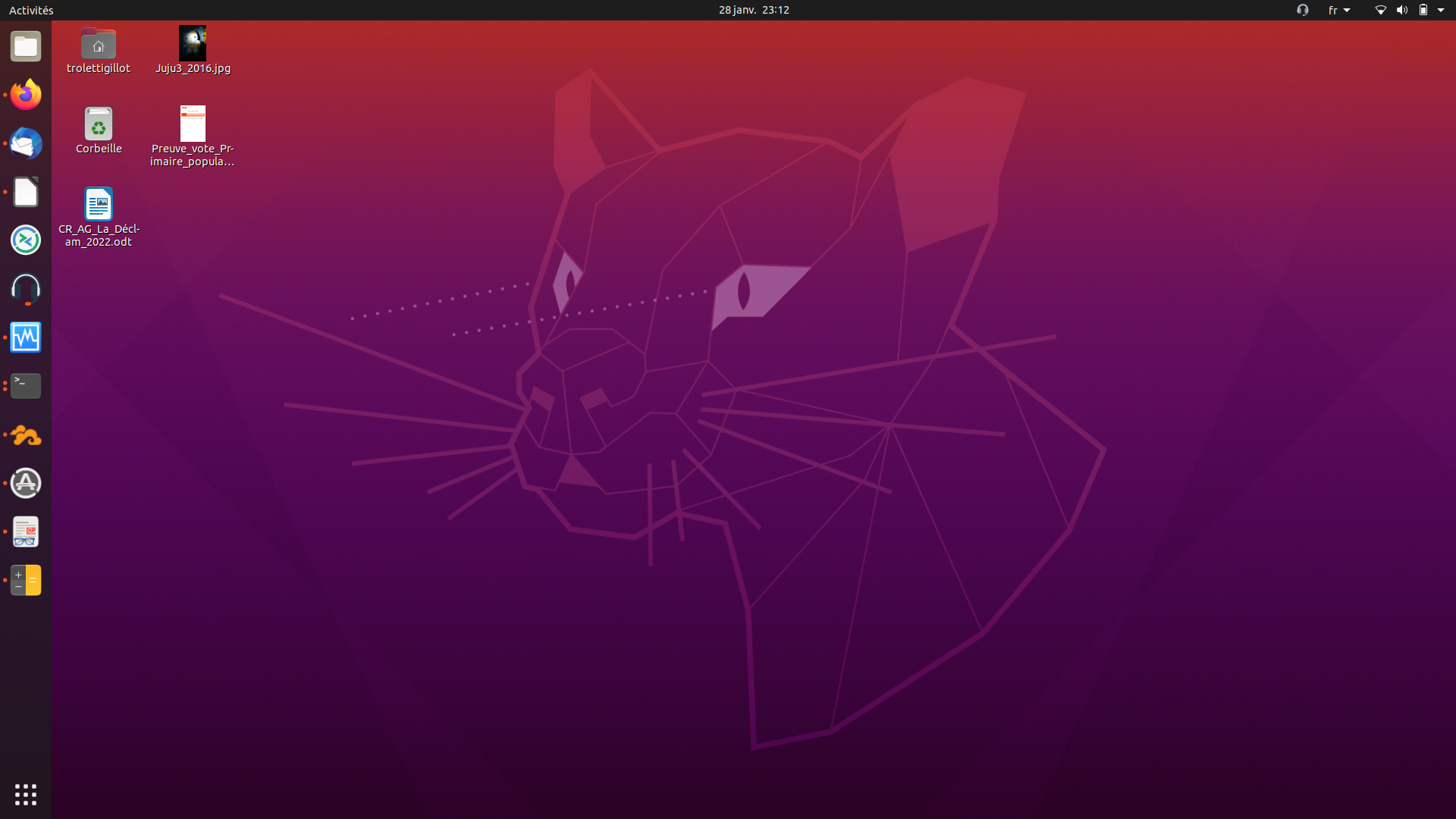Image resolution: width=1456 pixels, height=819 pixels.
Task: Open the system monitor graph app in dock
Action: click(x=26, y=337)
